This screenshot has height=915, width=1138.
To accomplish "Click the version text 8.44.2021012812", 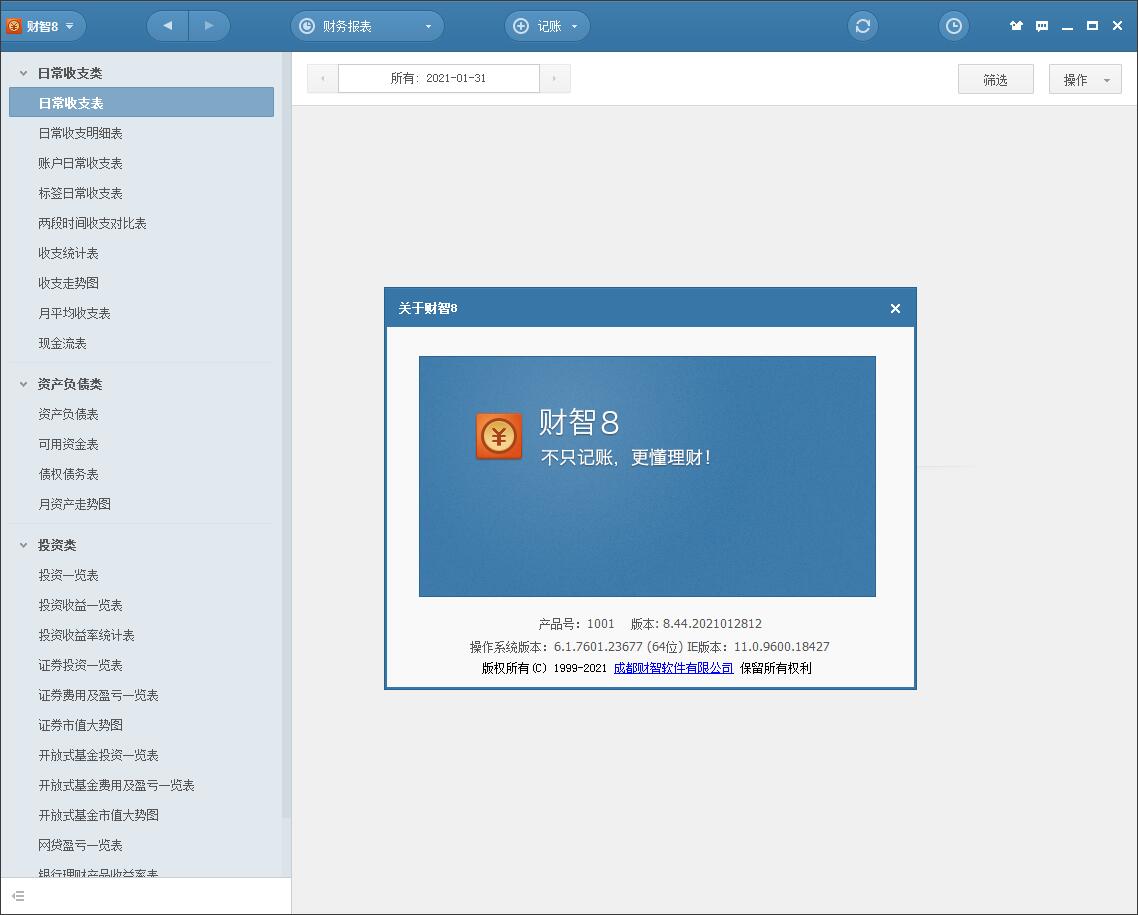I will 712,624.
